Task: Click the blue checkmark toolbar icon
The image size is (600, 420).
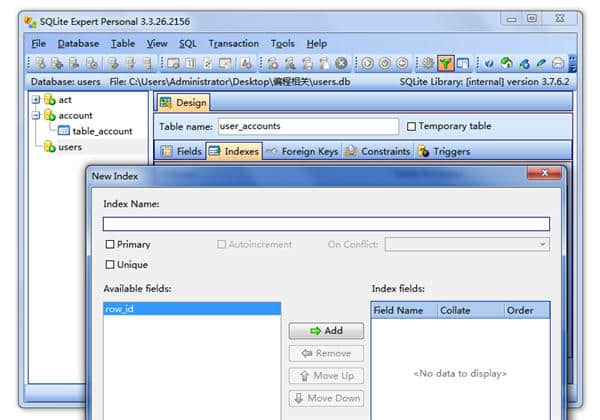Action: (x=490, y=63)
